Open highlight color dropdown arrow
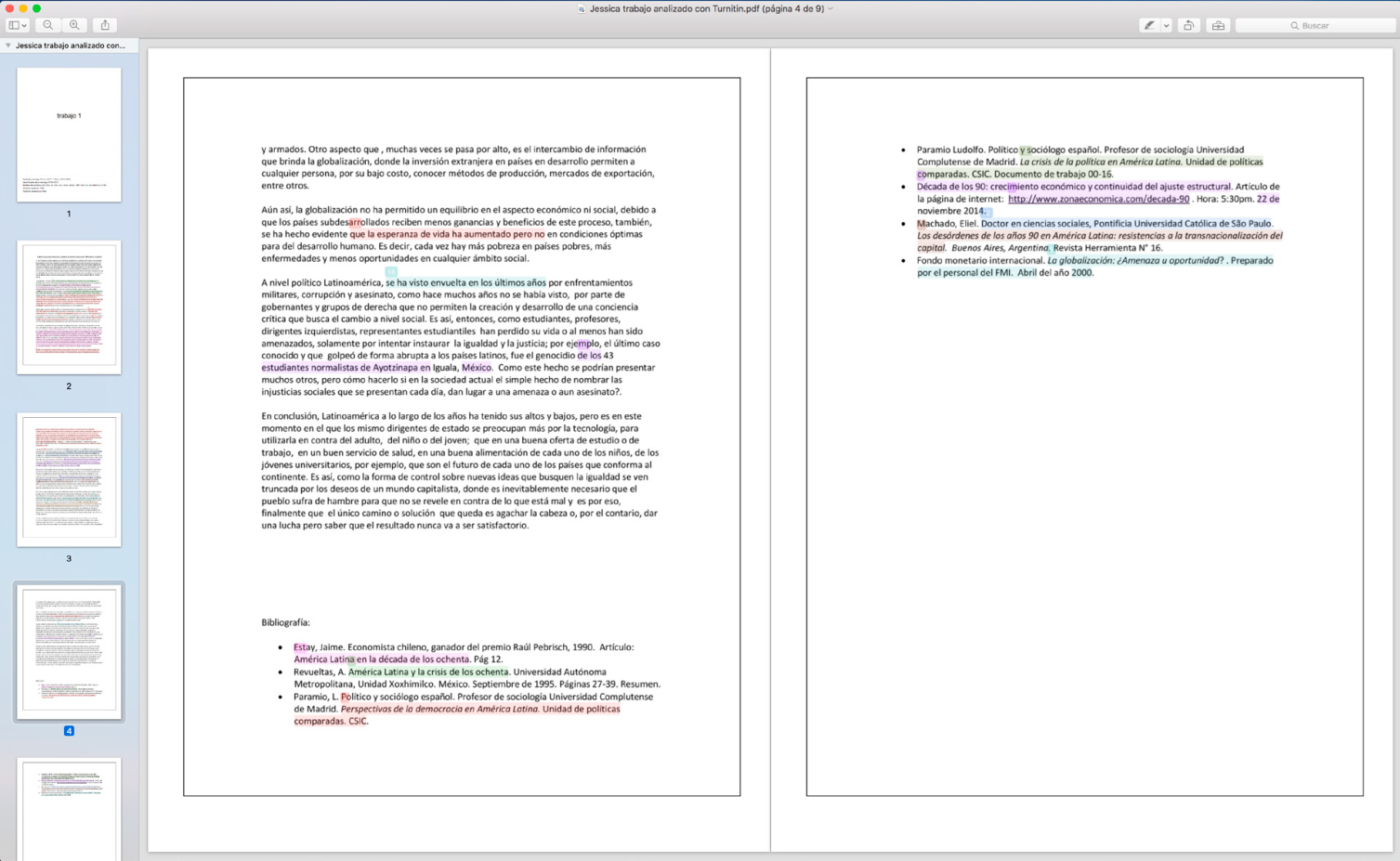Screen dimensions: 1400x861 (1166, 26)
